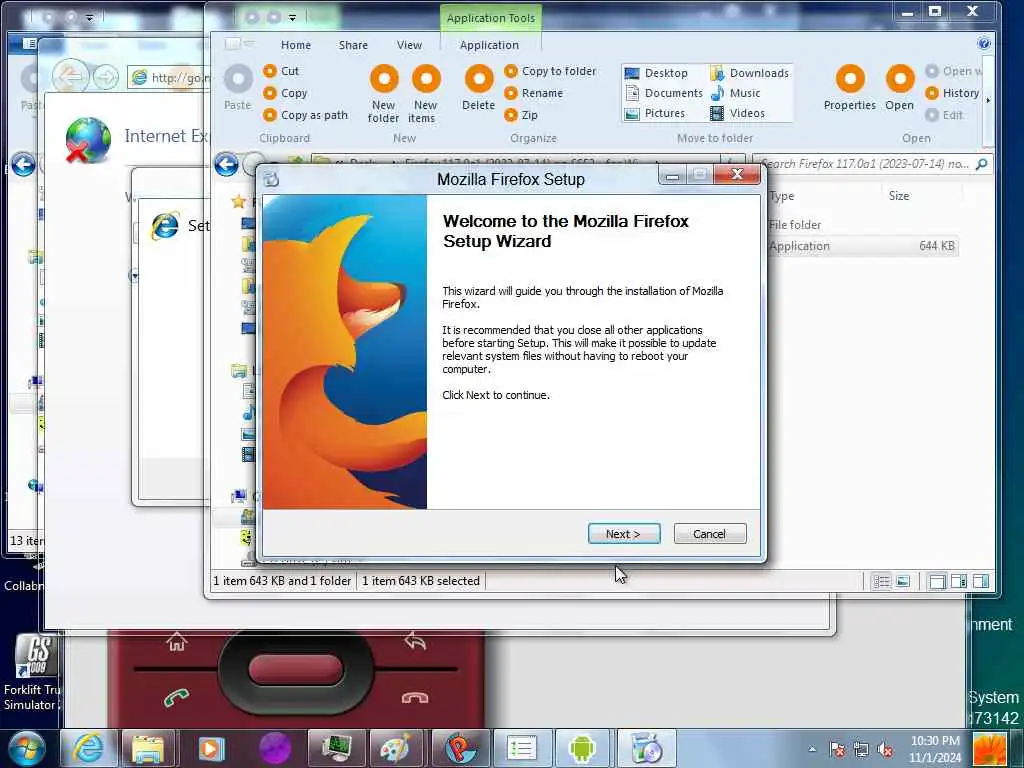Click back arrow in leftmost background explorer
This screenshot has height=768, width=1024.
(23, 165)
